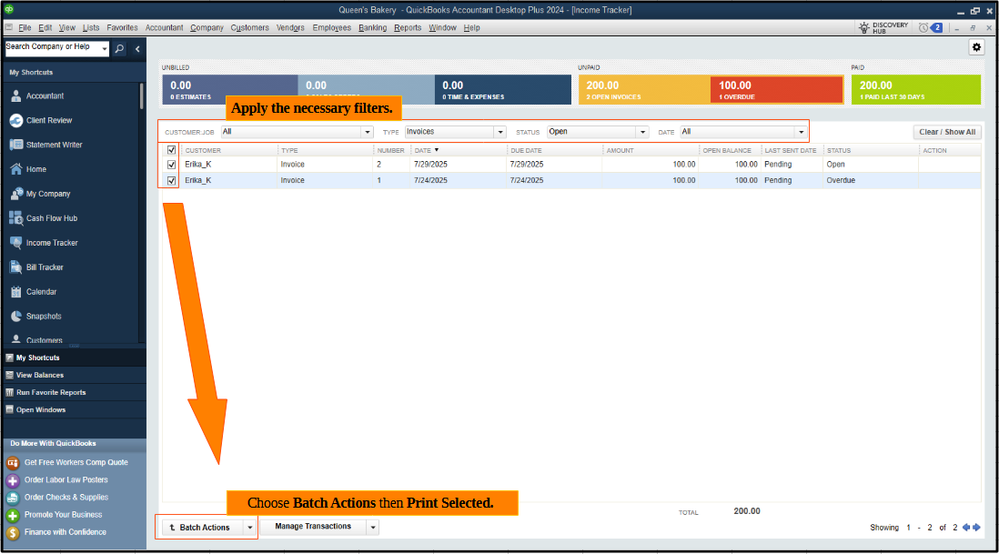Focus the Search Company or Help field
This screenshot has width=999, height=554.
(x=53, y=49)
